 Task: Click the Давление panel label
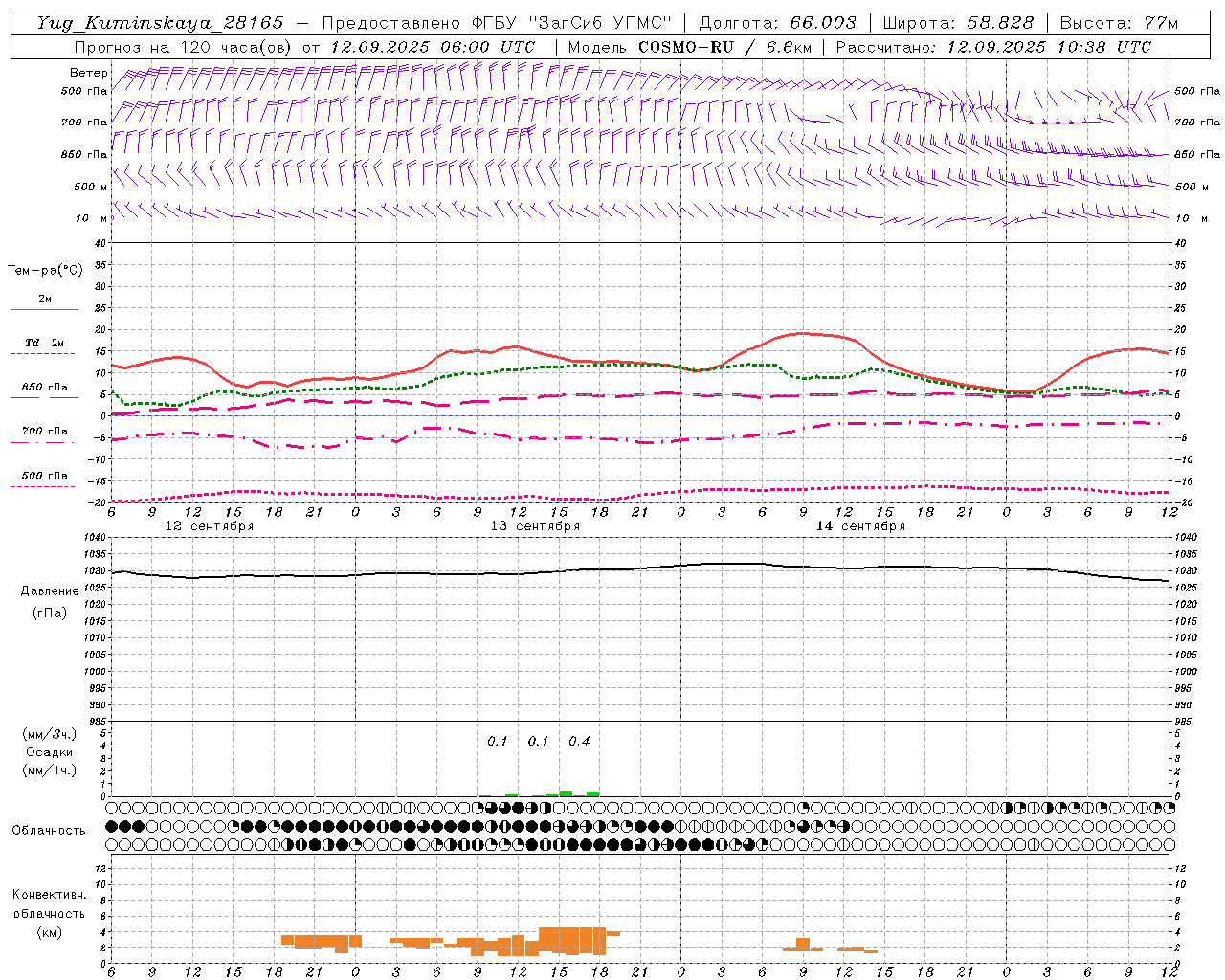[x=49, y=591]
